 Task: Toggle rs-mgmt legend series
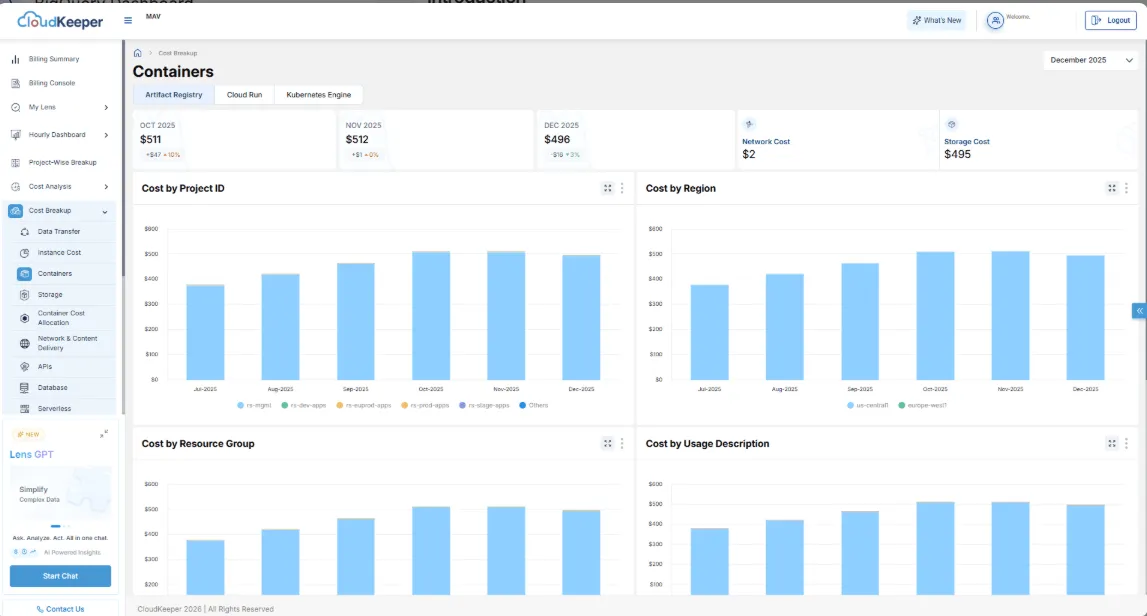click(x=255, y=405)
